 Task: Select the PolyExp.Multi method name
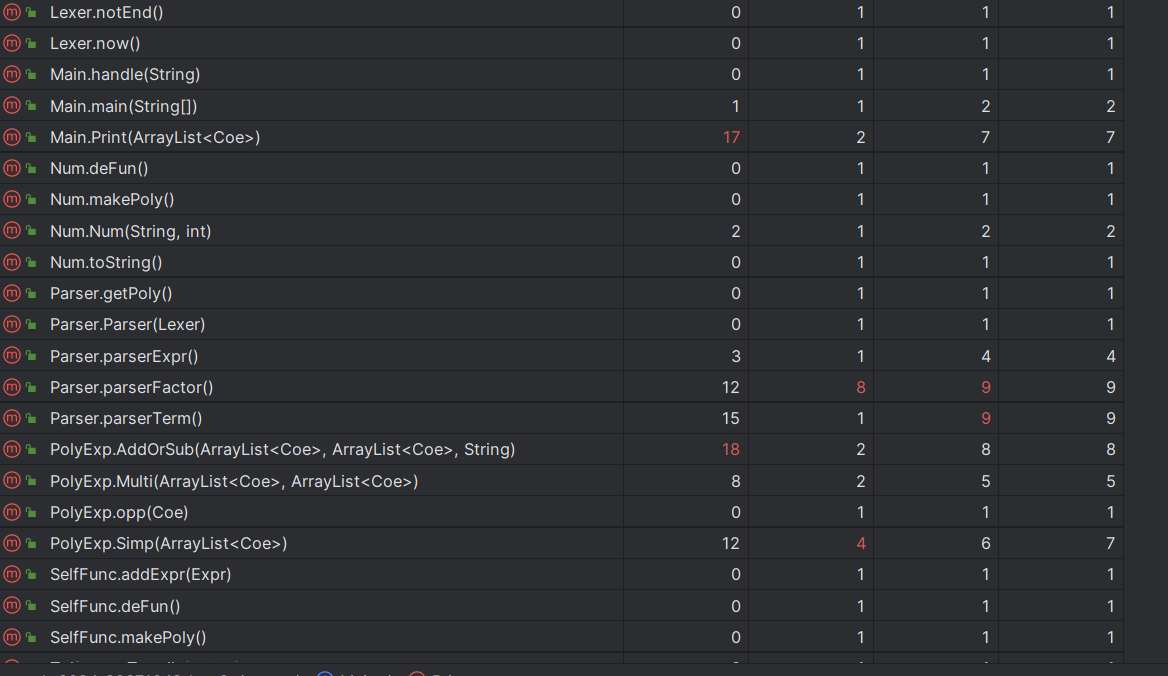(x=234, y=482)
